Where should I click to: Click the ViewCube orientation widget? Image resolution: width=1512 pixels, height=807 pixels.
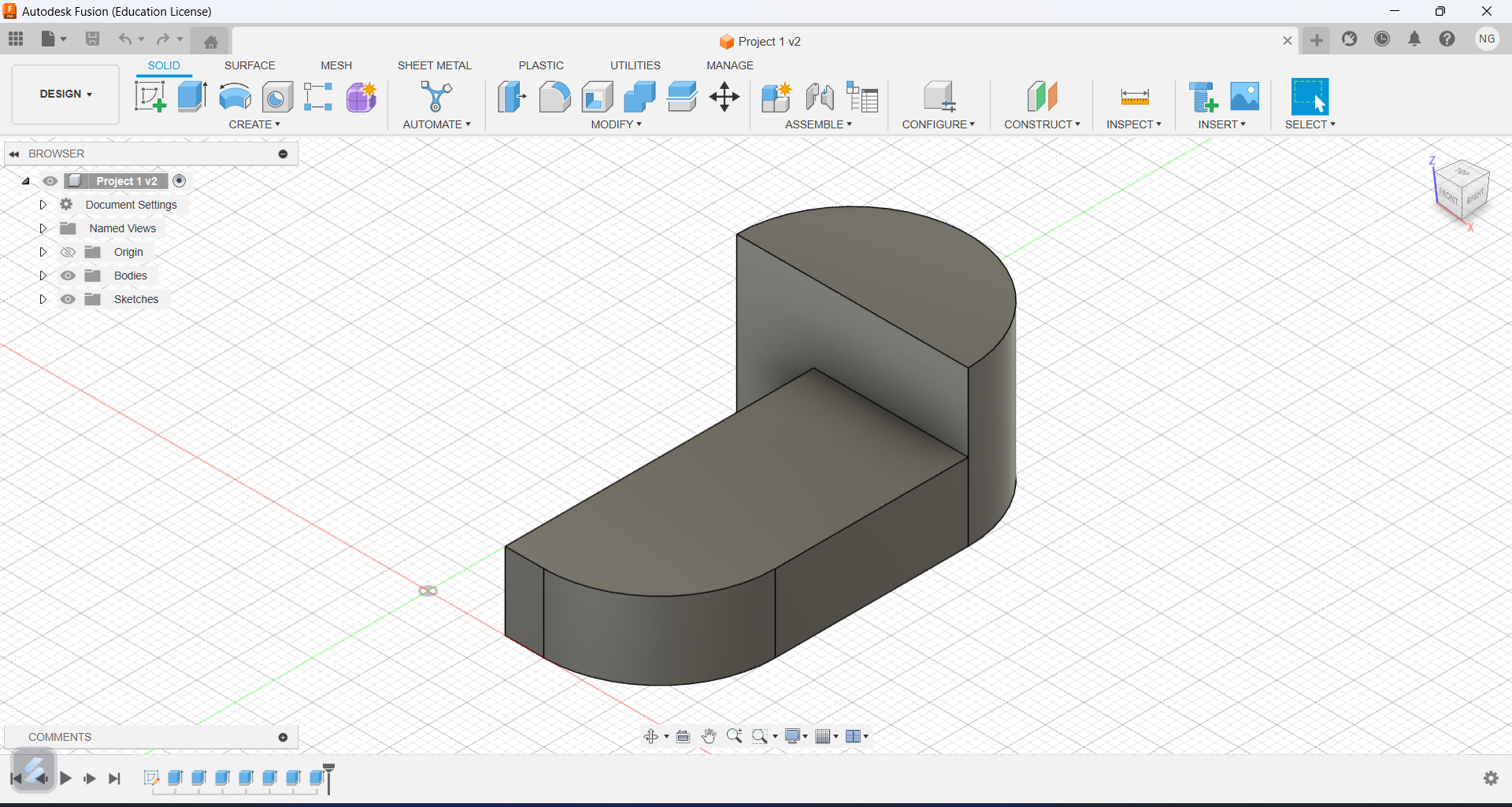1461,191
